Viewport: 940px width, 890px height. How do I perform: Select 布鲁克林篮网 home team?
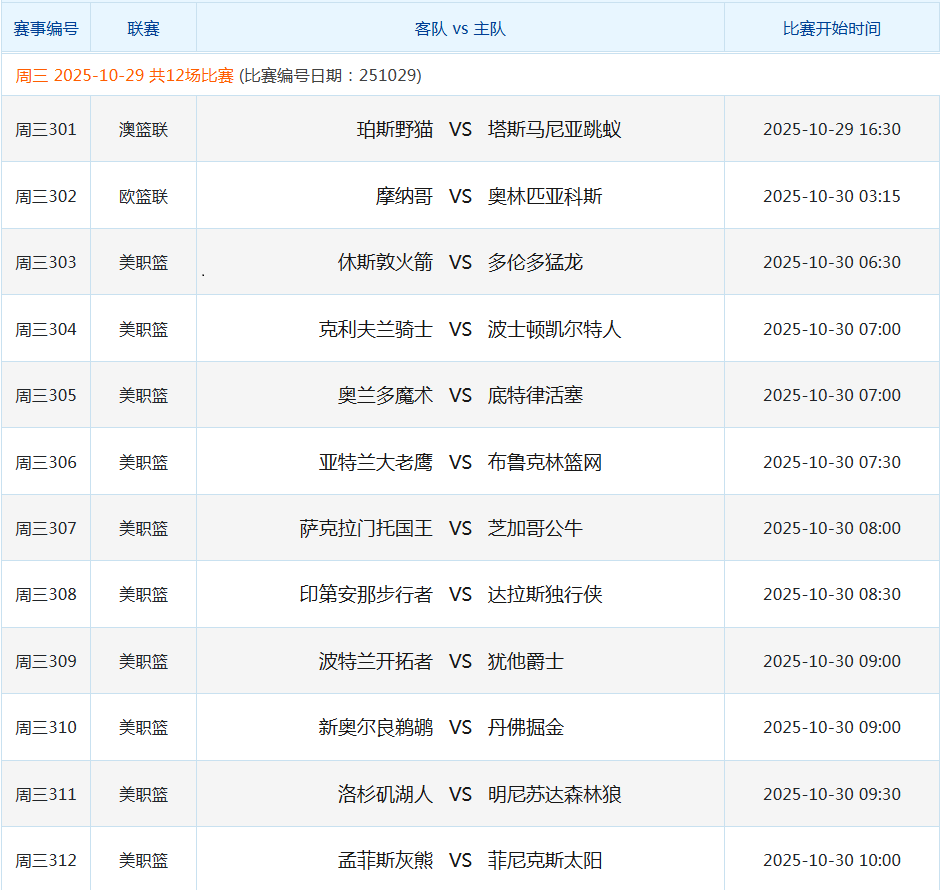545,462
